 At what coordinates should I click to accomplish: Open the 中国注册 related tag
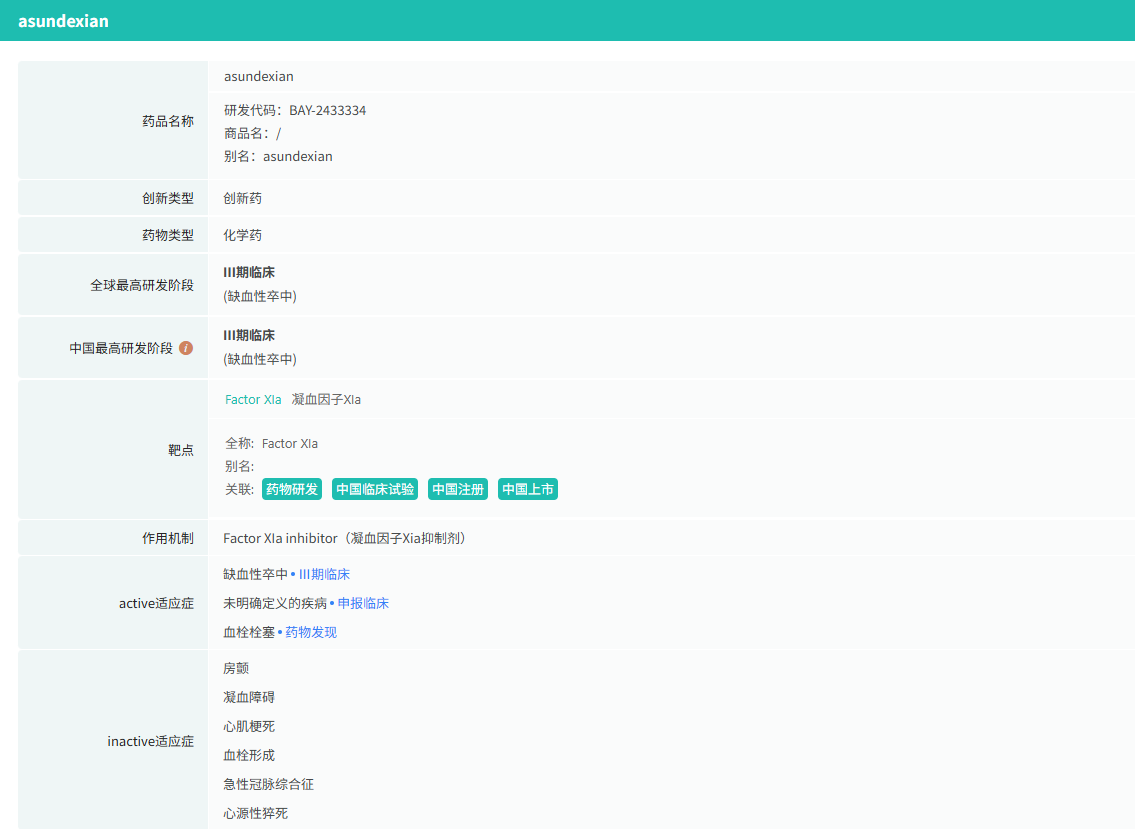coord(458,489)
